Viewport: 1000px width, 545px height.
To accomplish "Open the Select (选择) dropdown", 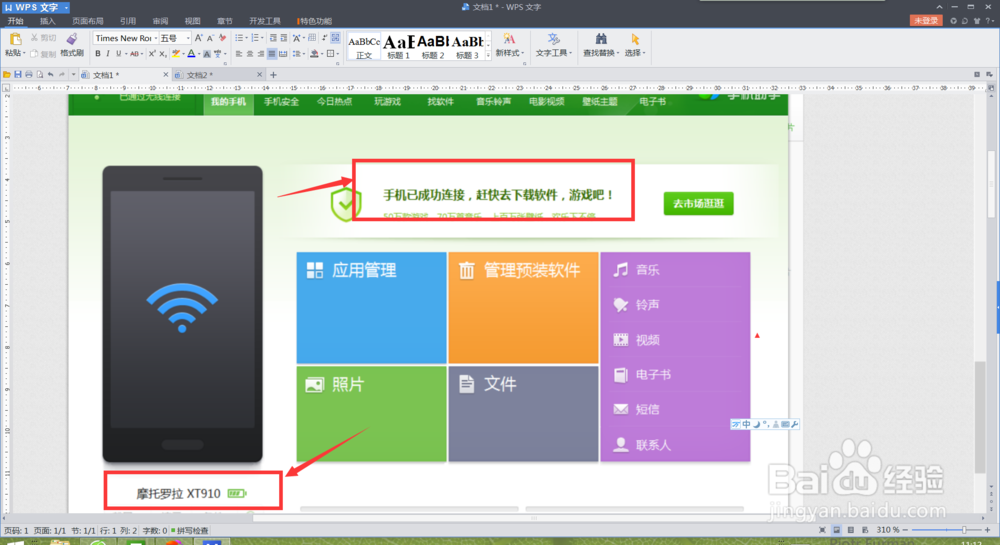I will [644, 54].
